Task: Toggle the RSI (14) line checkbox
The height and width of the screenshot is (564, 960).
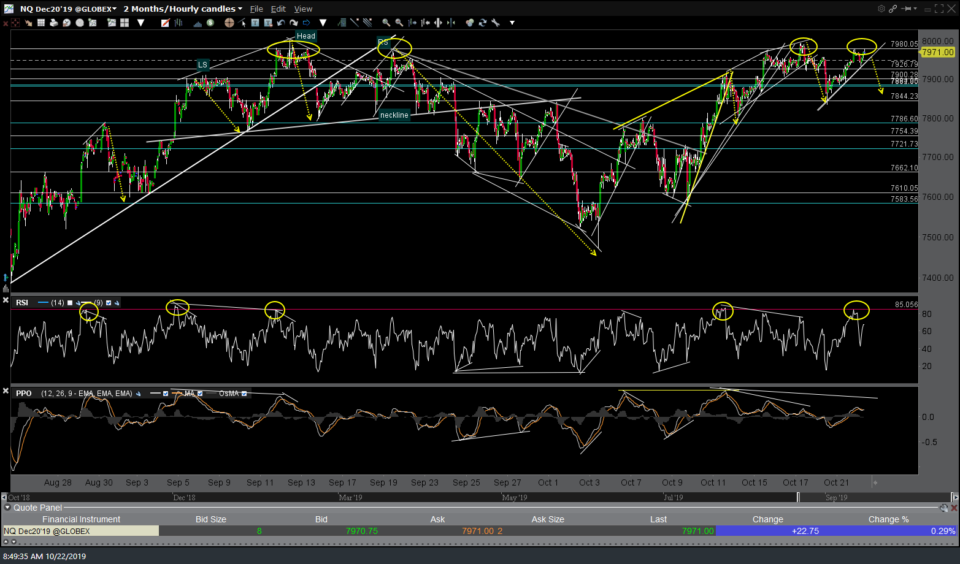Action: click(x=70, y=303)
